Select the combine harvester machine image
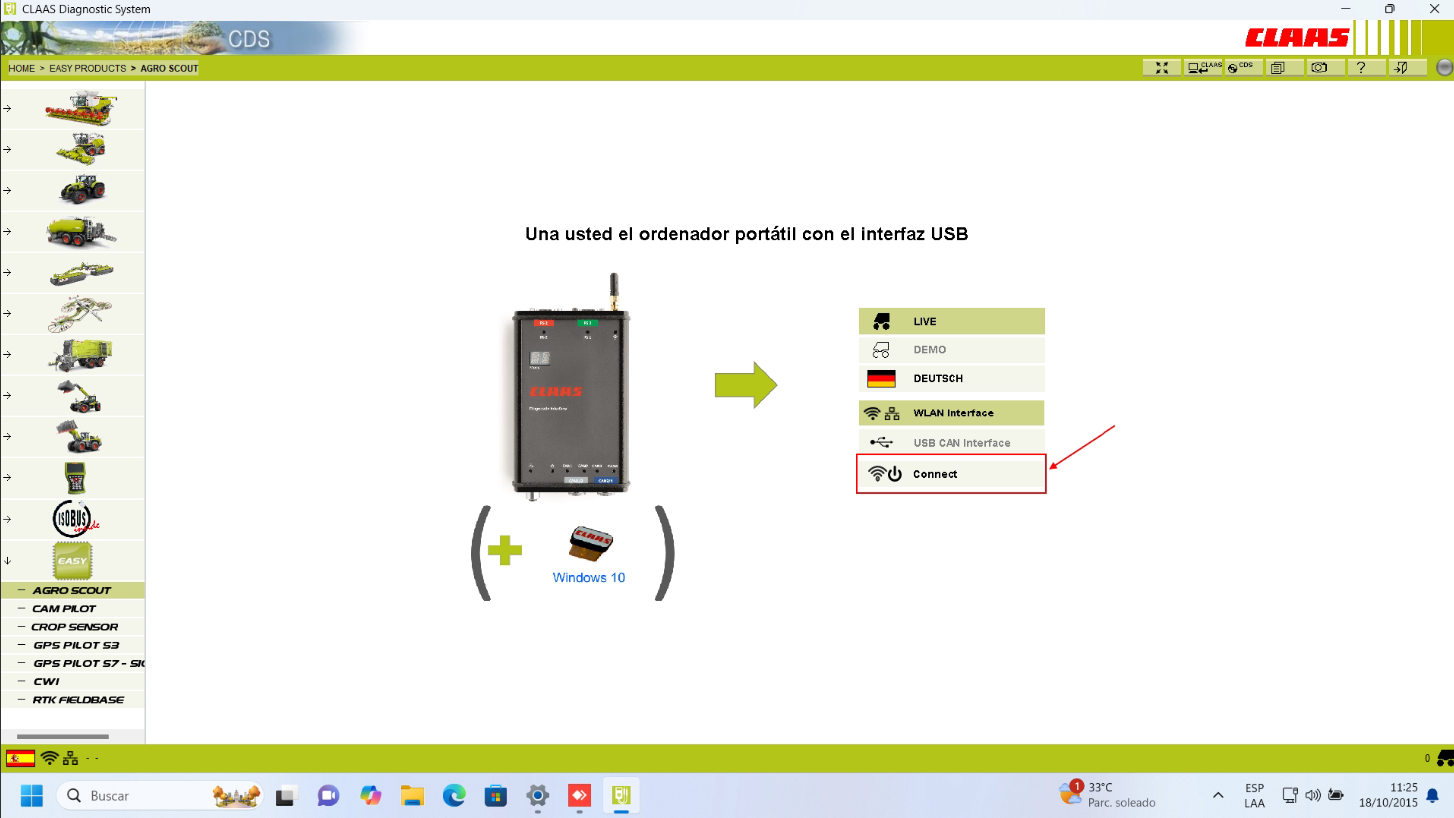The height and width of the screenshot is (818, 1454). (x=81, y=108)
